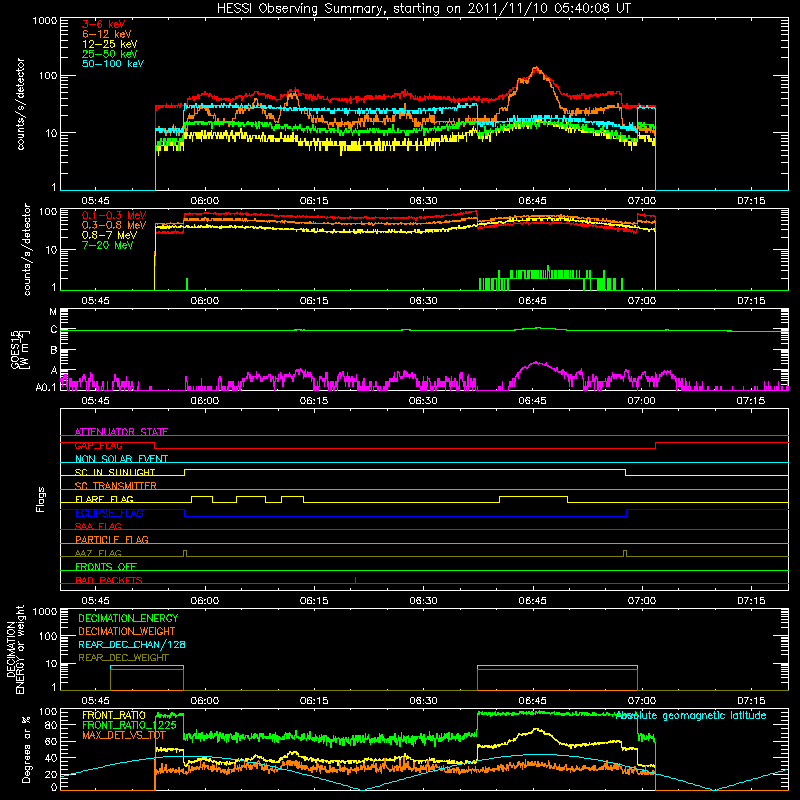Click the '07:15' tick label on top panel
This screenshot has height=800, width=800.
coord(751,201)
